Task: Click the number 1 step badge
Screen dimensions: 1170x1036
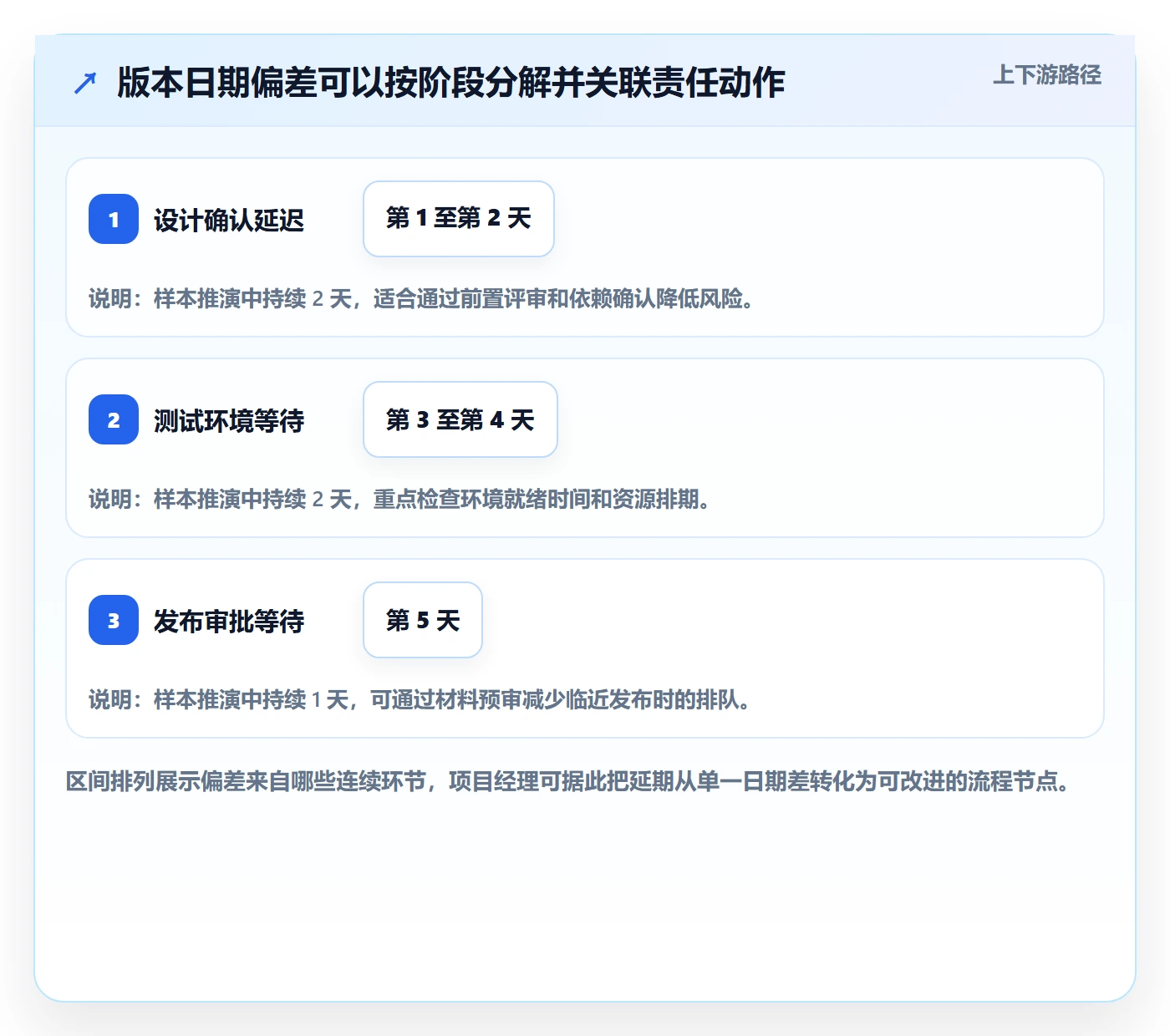Action: click(114, 219)
